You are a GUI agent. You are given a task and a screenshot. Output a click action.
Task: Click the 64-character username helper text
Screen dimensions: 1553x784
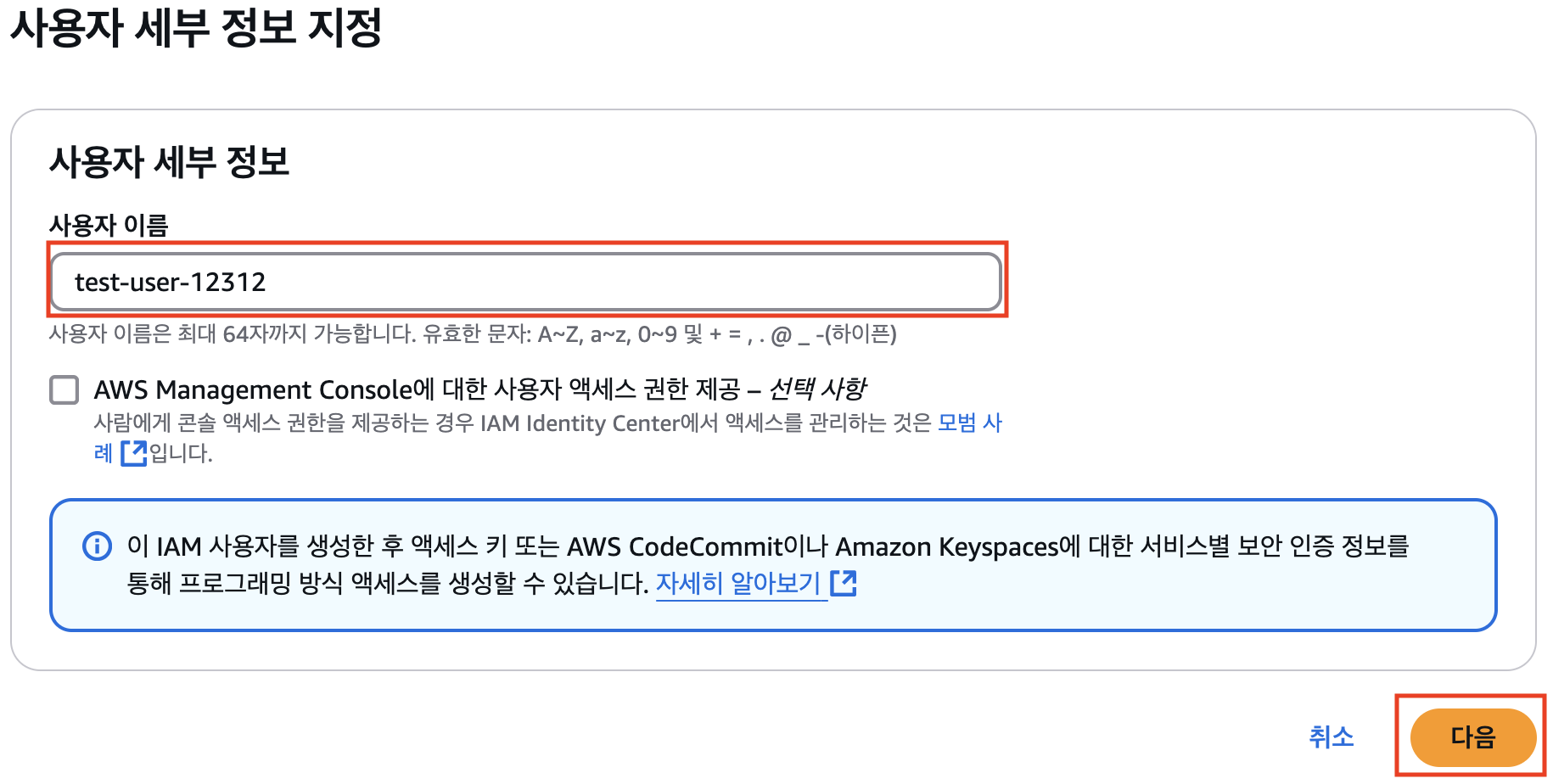[x=472, y=334]
